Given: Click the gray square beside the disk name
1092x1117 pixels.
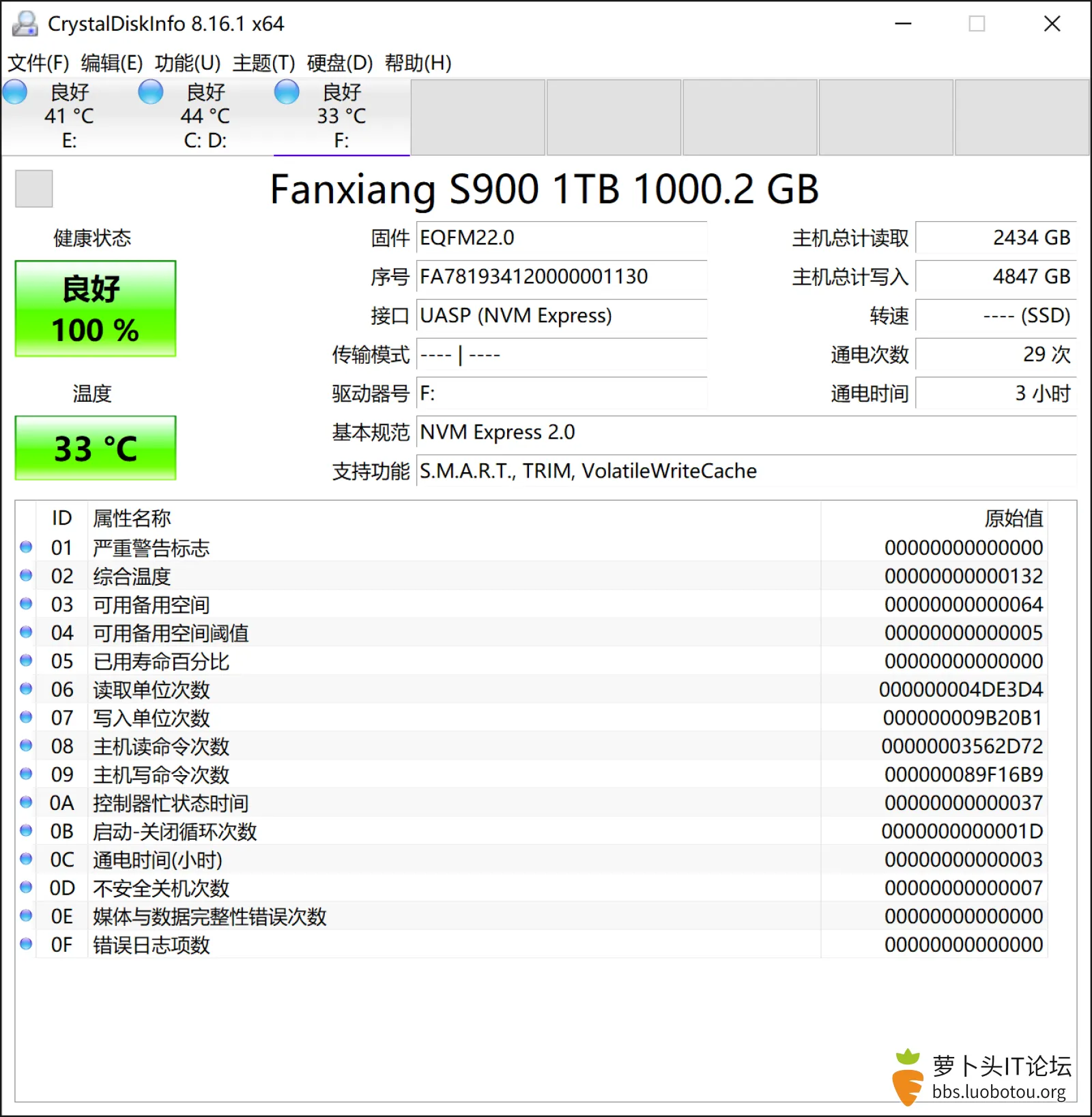Looking at the screenshot, I should tap(34, 188).
